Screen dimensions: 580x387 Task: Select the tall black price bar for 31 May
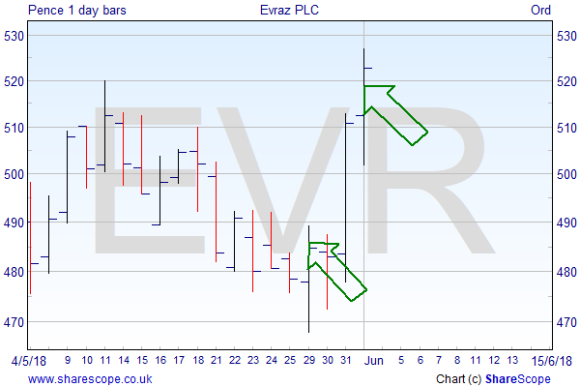click(345, 198)
